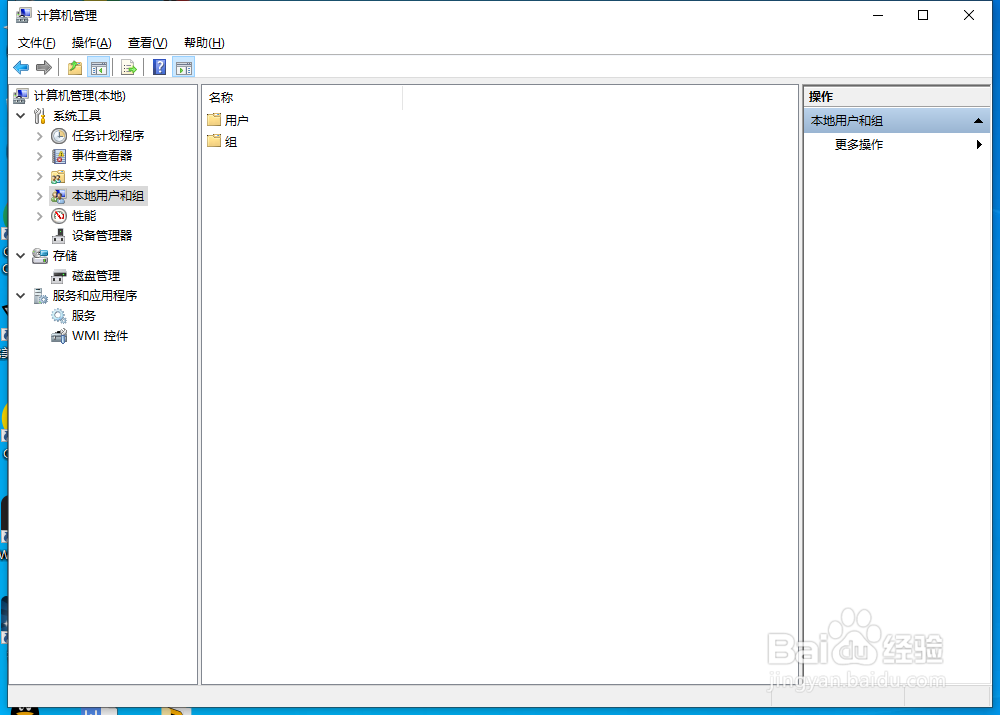
Task: Select the 共享文件夹 tree label
Action: 102,176
